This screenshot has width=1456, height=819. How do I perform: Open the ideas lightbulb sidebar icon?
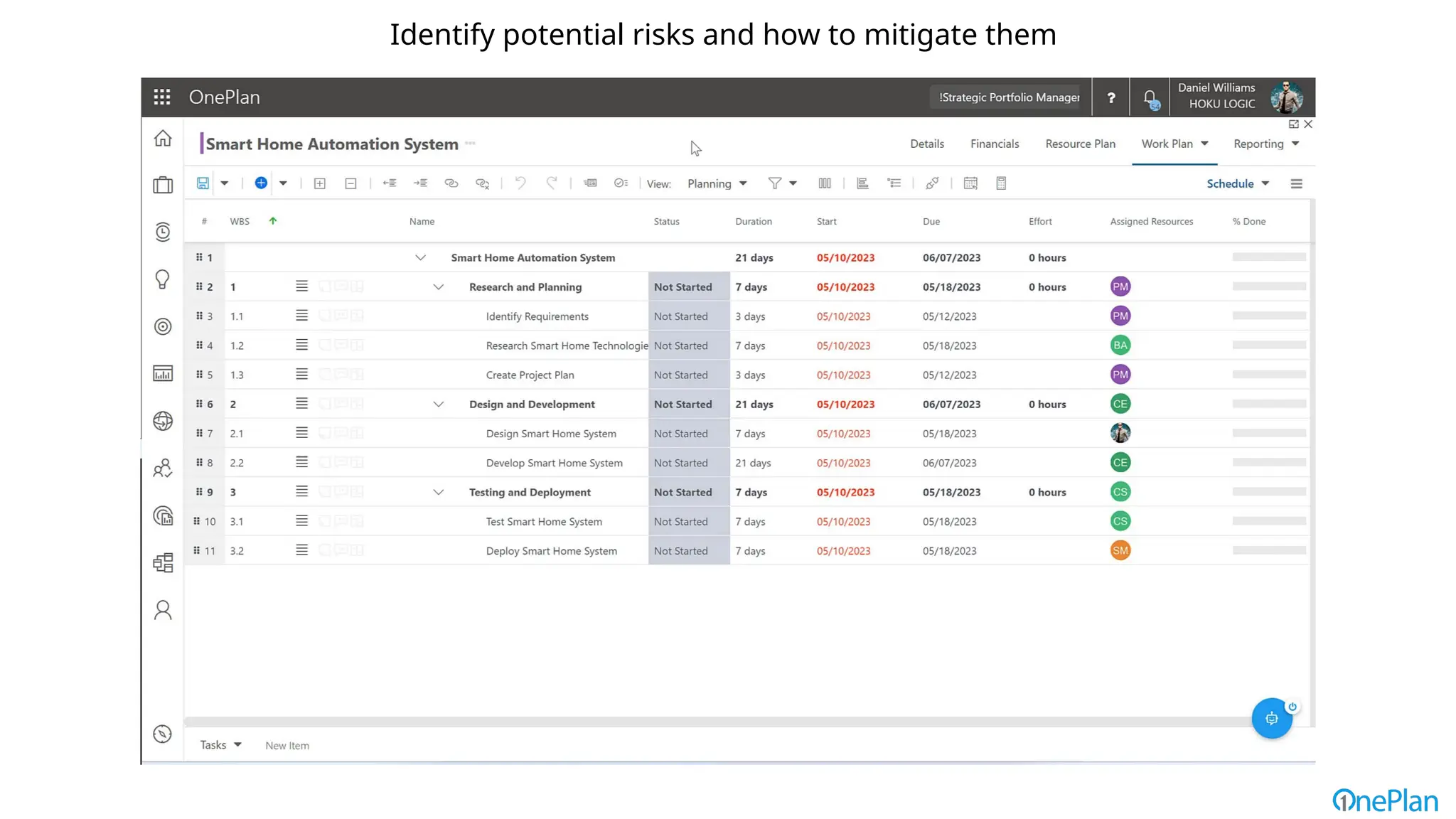tap(163, 279)
